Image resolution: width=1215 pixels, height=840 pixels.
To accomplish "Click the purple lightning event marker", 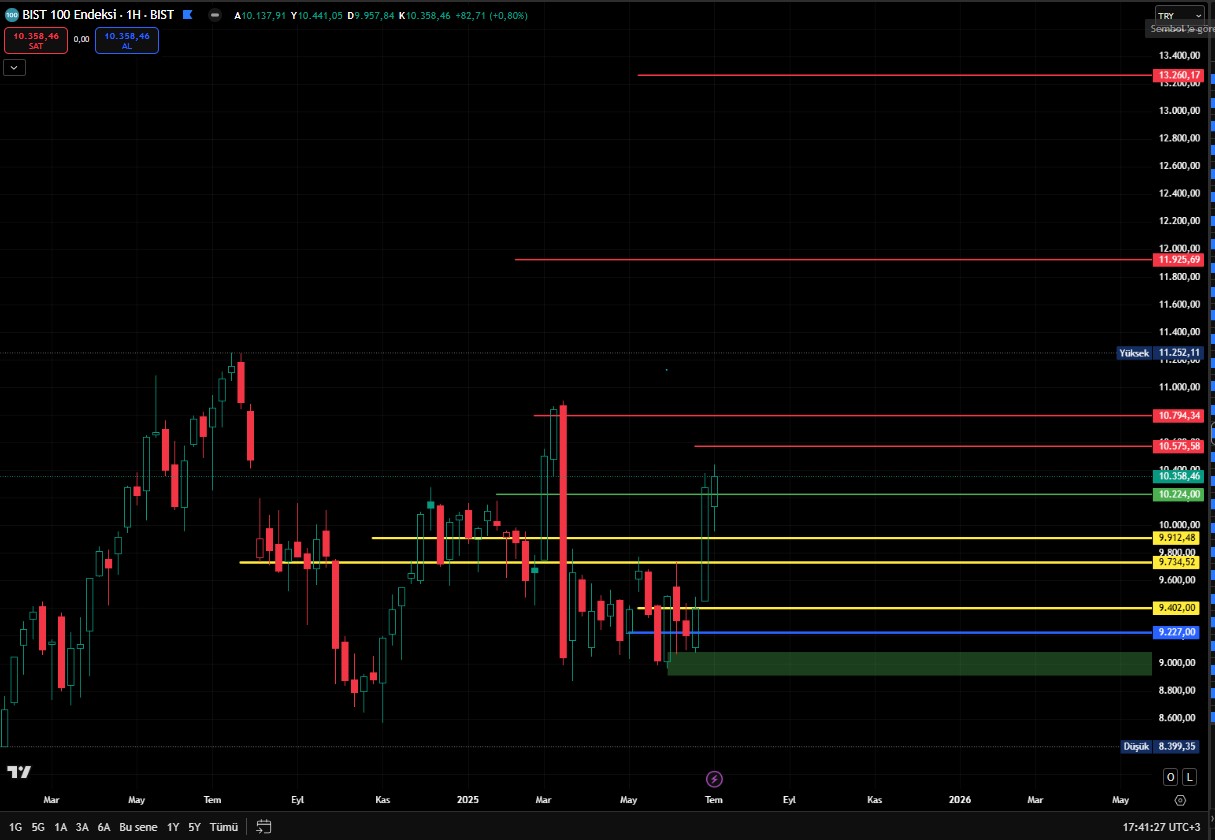I will point(714,779).
